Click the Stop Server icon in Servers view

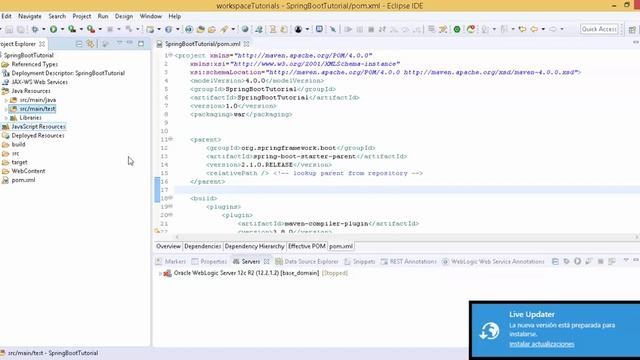pos(600,261)
